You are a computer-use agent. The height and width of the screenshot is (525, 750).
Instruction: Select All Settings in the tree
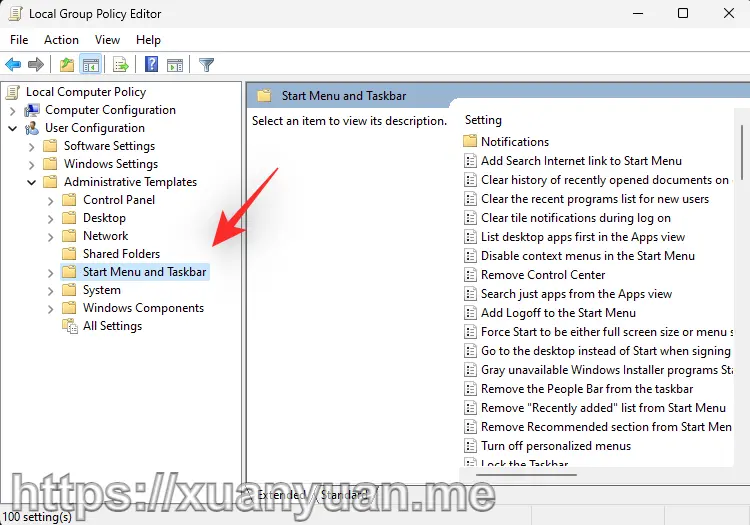click(112, 326)
